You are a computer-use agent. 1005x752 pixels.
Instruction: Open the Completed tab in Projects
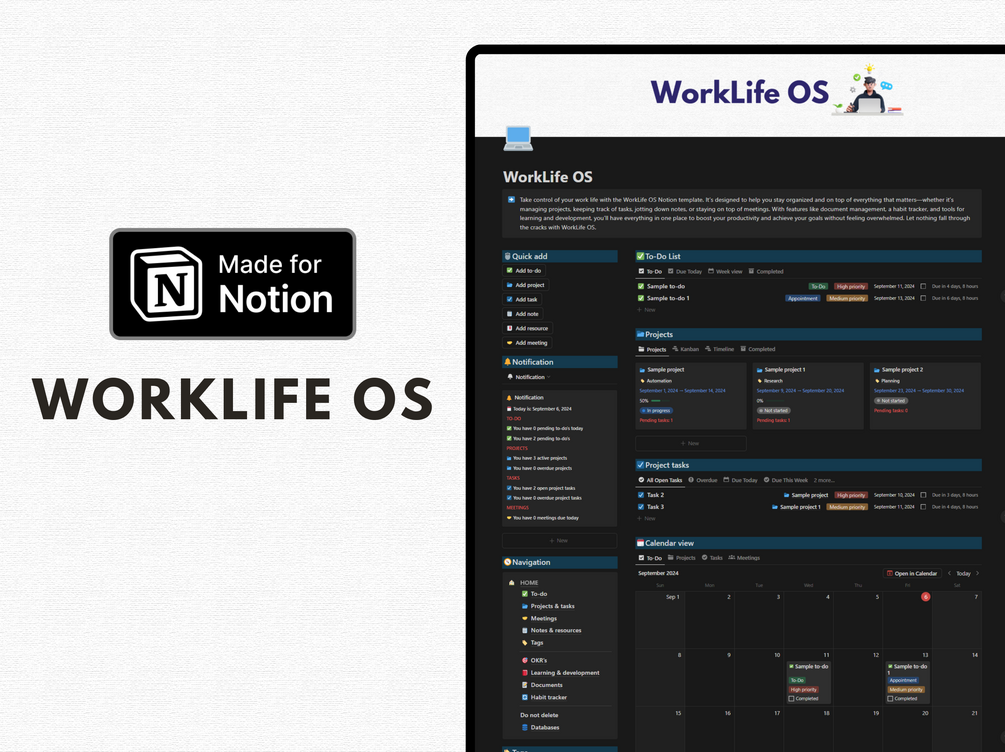point(758,349)
